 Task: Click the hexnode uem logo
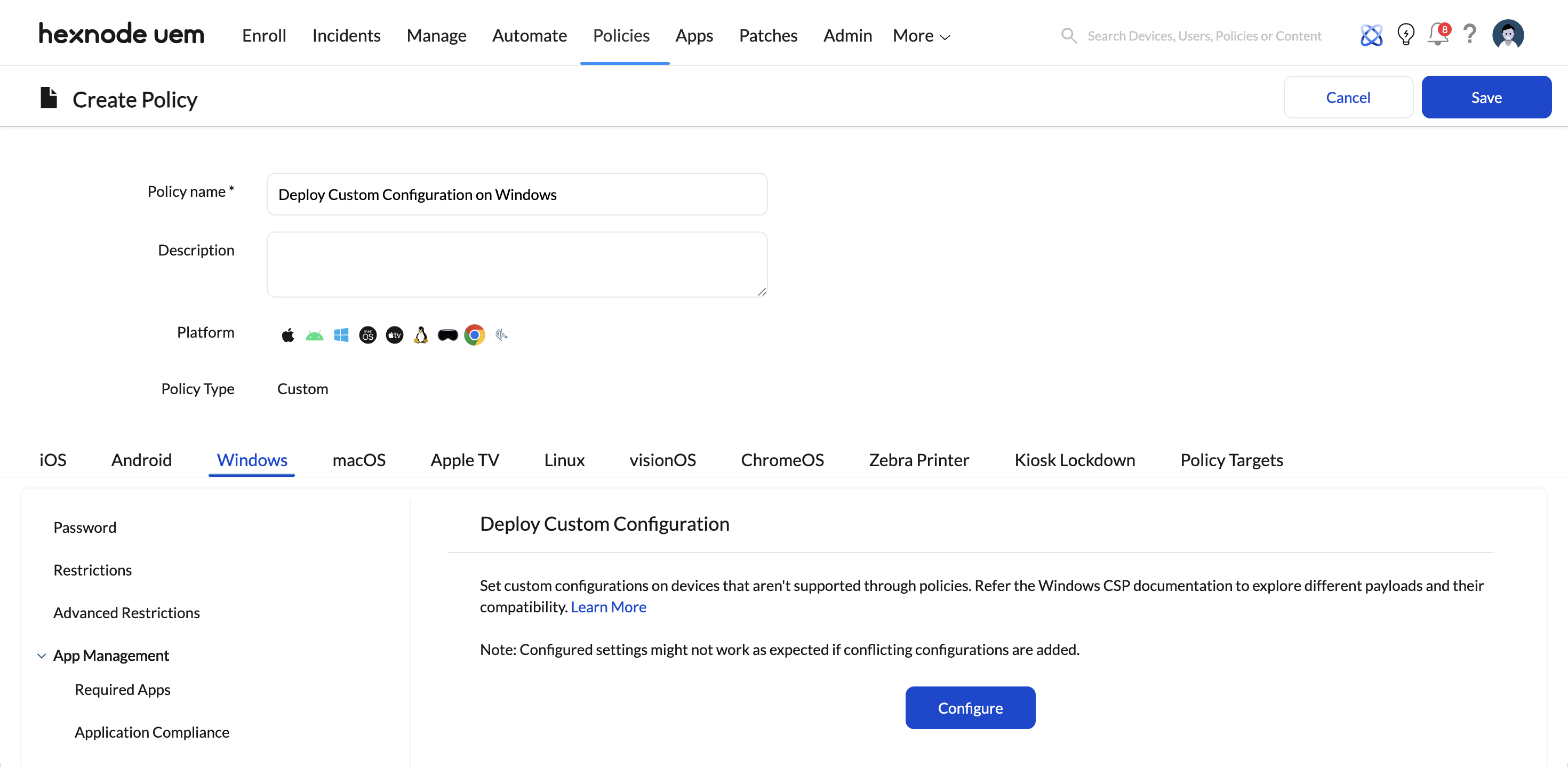122,35
